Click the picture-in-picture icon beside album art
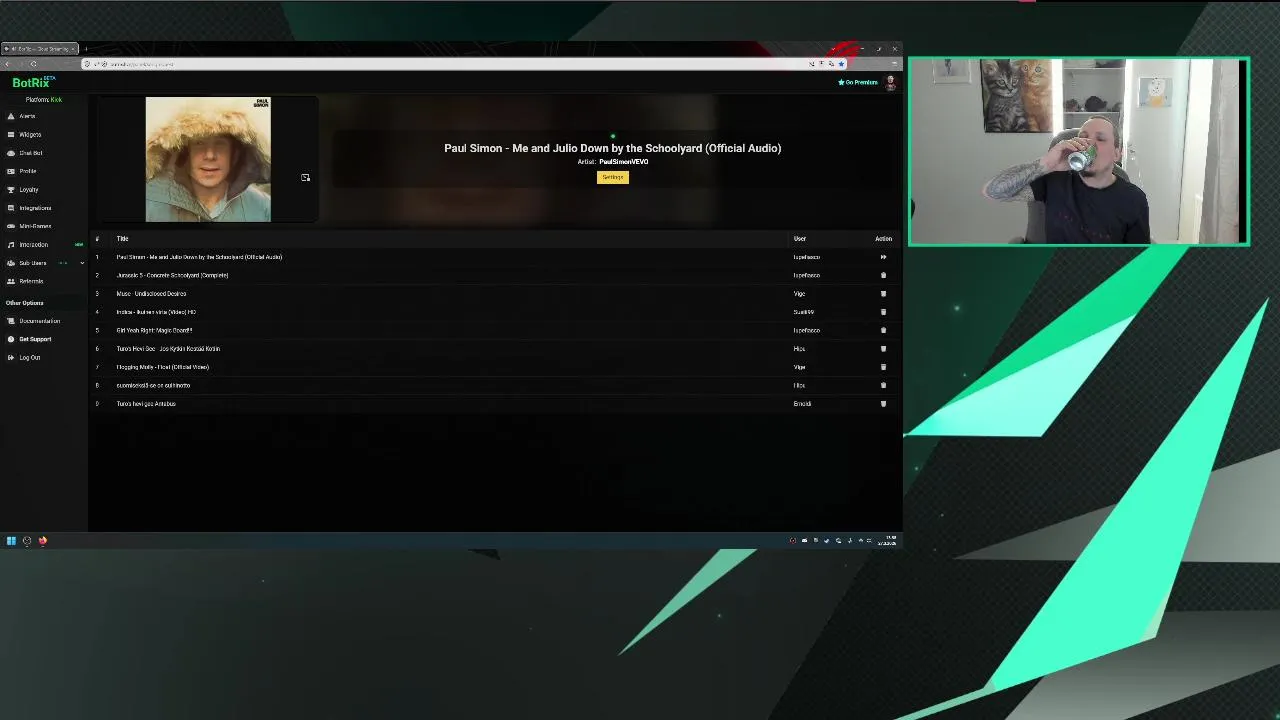Viewport: 1280px width, 720px height. (x=305, y=177)
